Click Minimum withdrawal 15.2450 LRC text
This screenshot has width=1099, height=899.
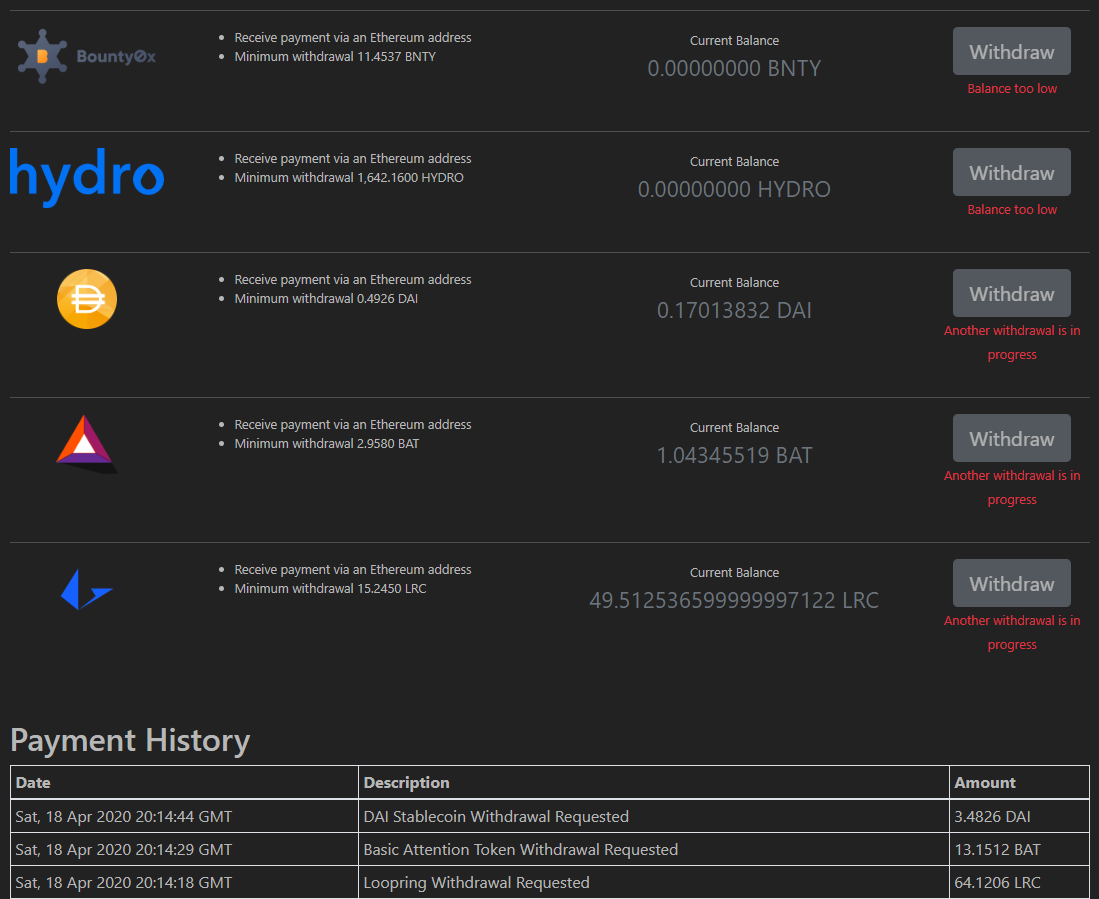point(330,589)
